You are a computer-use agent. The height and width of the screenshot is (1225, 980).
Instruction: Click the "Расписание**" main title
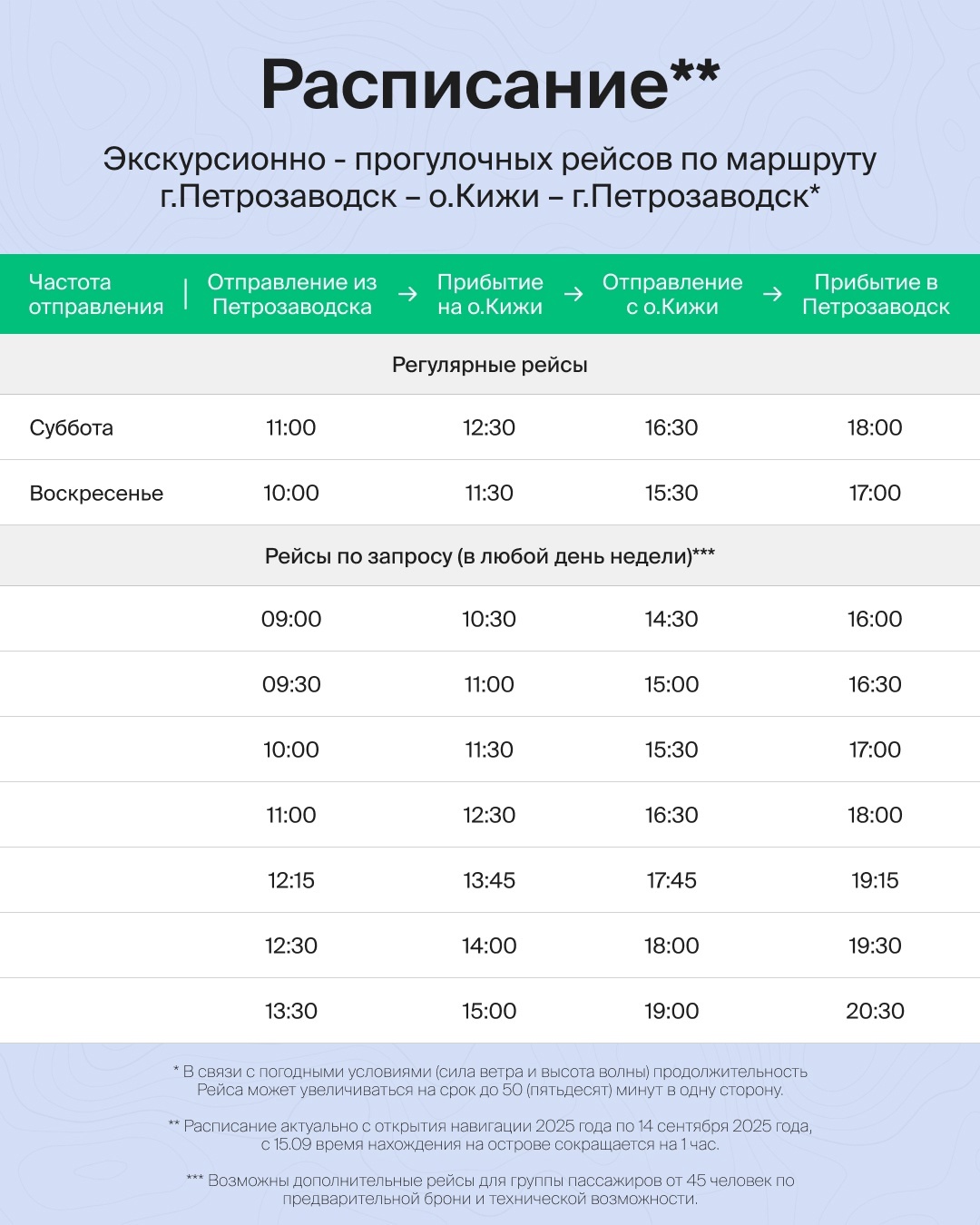[490, 83]
